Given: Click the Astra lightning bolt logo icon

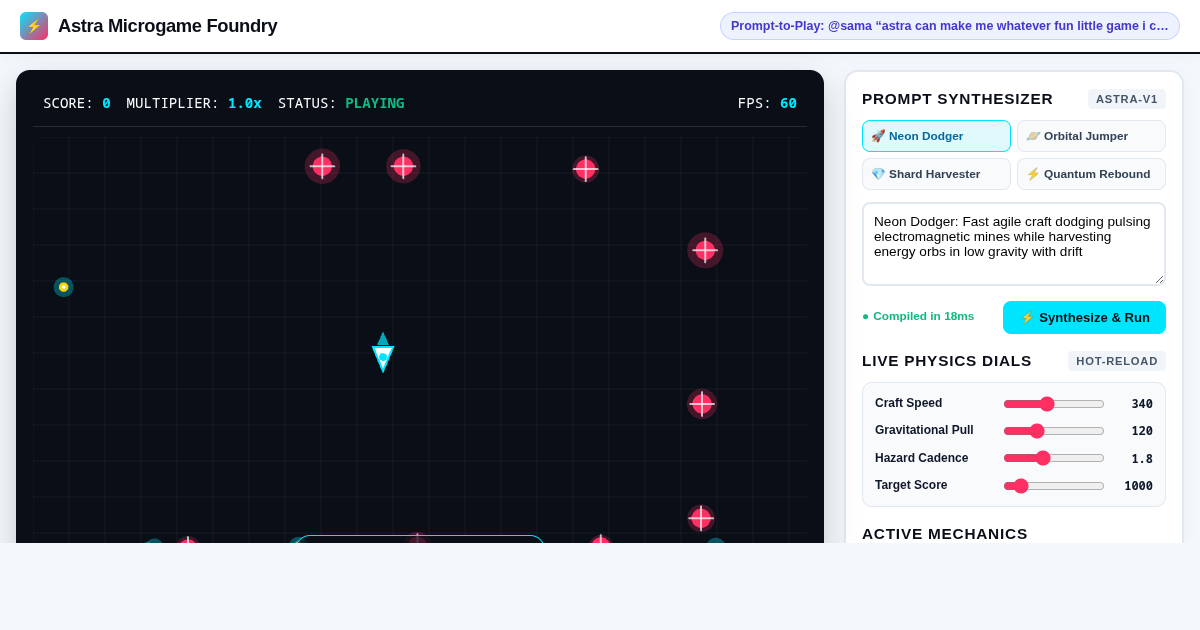Looking at the screenshot, I should [x=34, y=26].
